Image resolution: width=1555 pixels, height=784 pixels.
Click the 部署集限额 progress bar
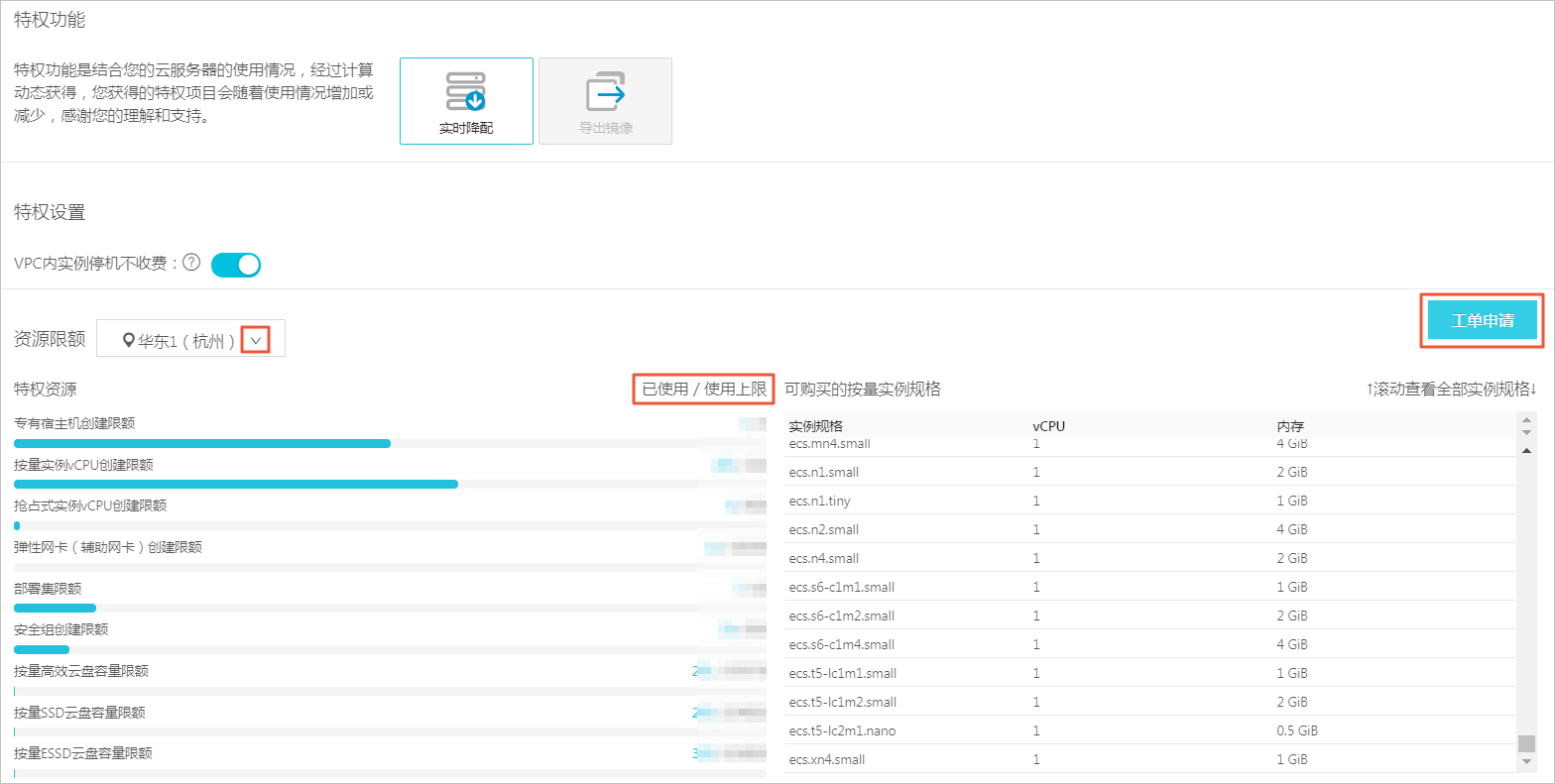pos(390,609)
